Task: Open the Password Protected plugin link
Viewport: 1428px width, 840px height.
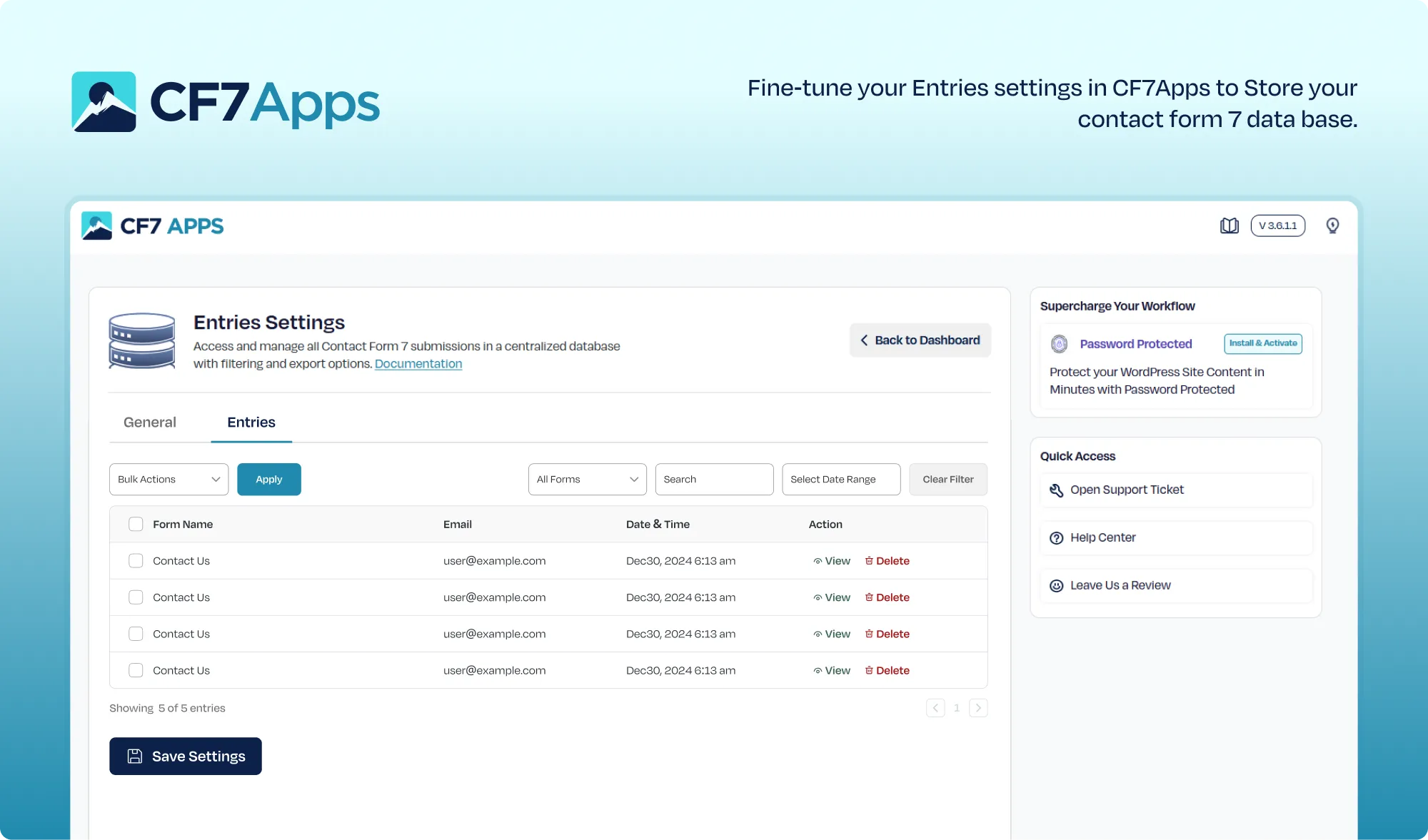Action: 1136,344
